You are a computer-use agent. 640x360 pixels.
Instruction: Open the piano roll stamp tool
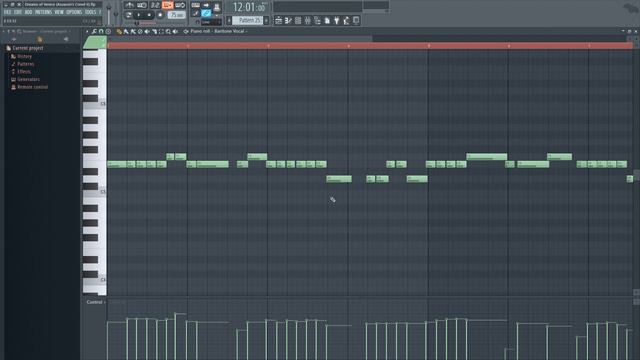pos(108,31)
